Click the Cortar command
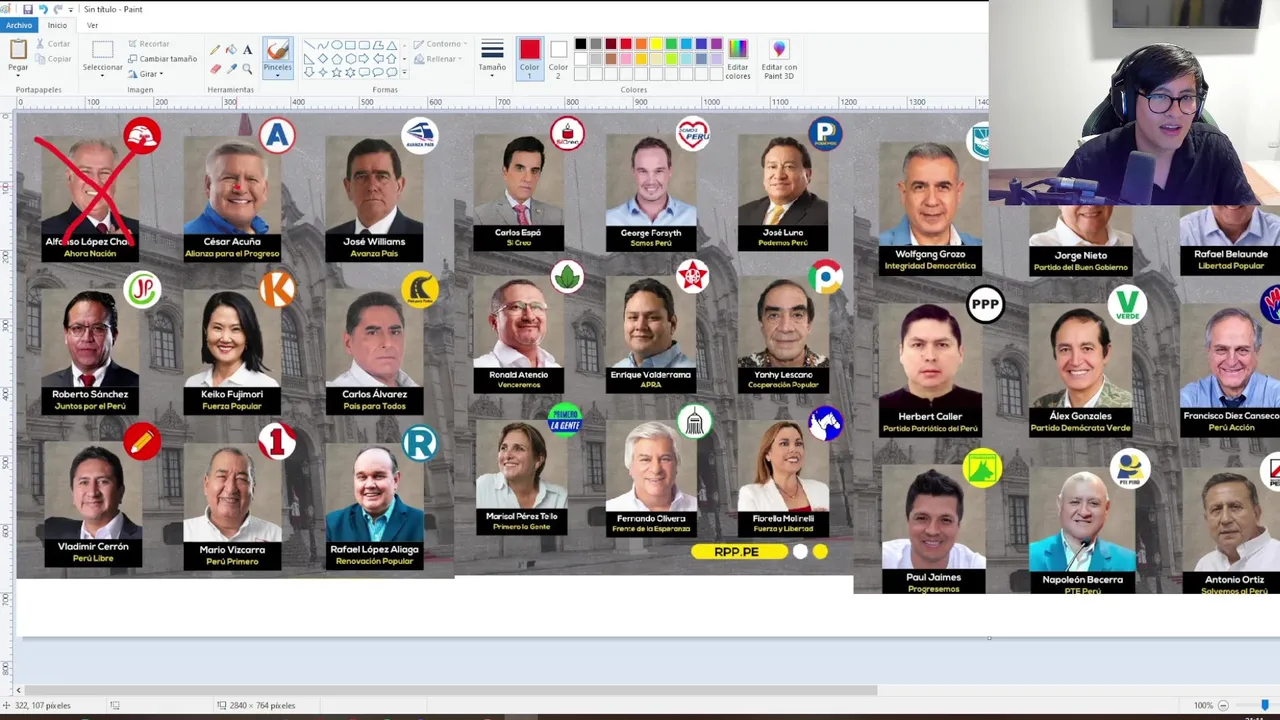Viewport: 1280px width, 720px height. click(x=52, y=44)
